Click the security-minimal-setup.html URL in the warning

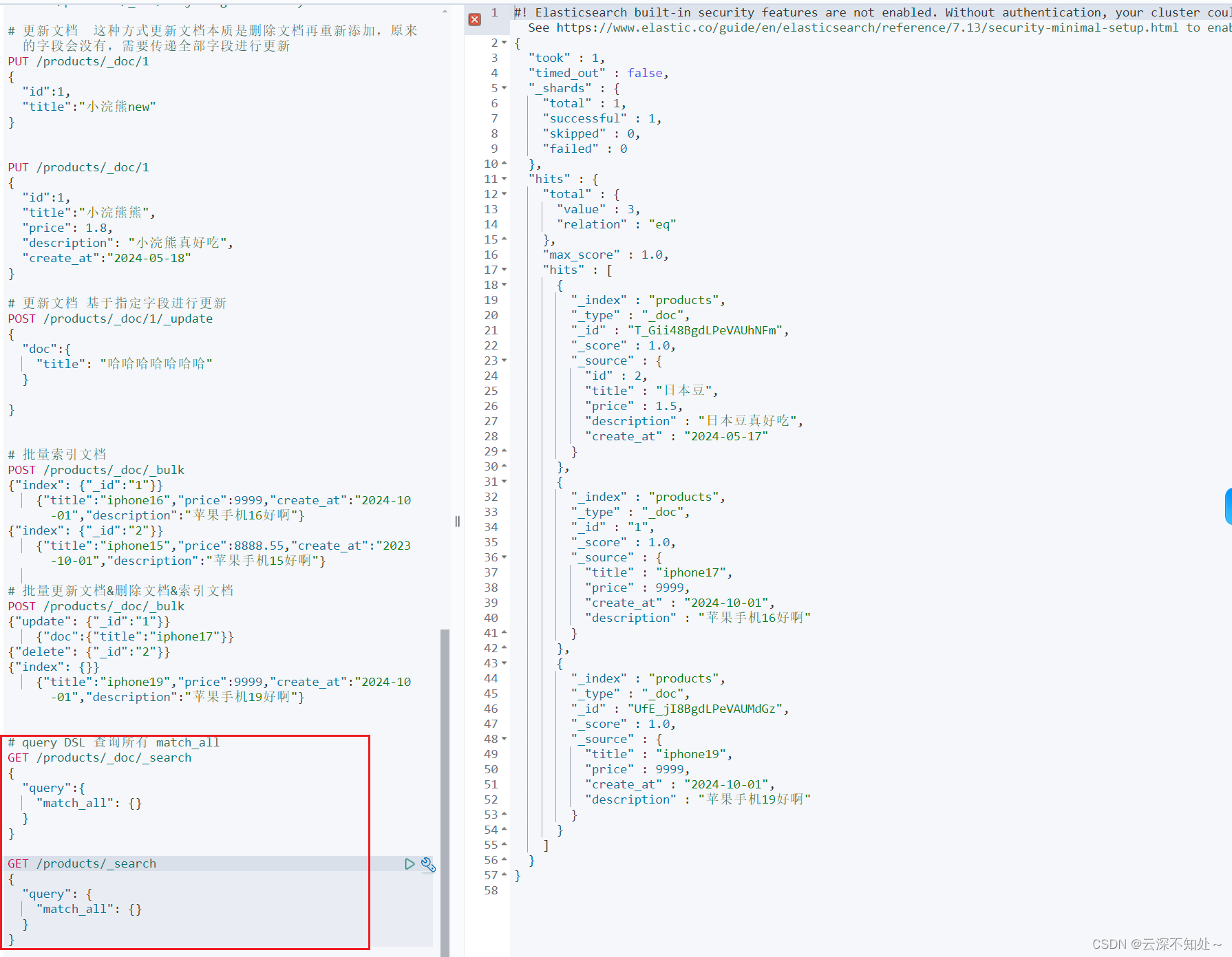click(x=867, y=28)
